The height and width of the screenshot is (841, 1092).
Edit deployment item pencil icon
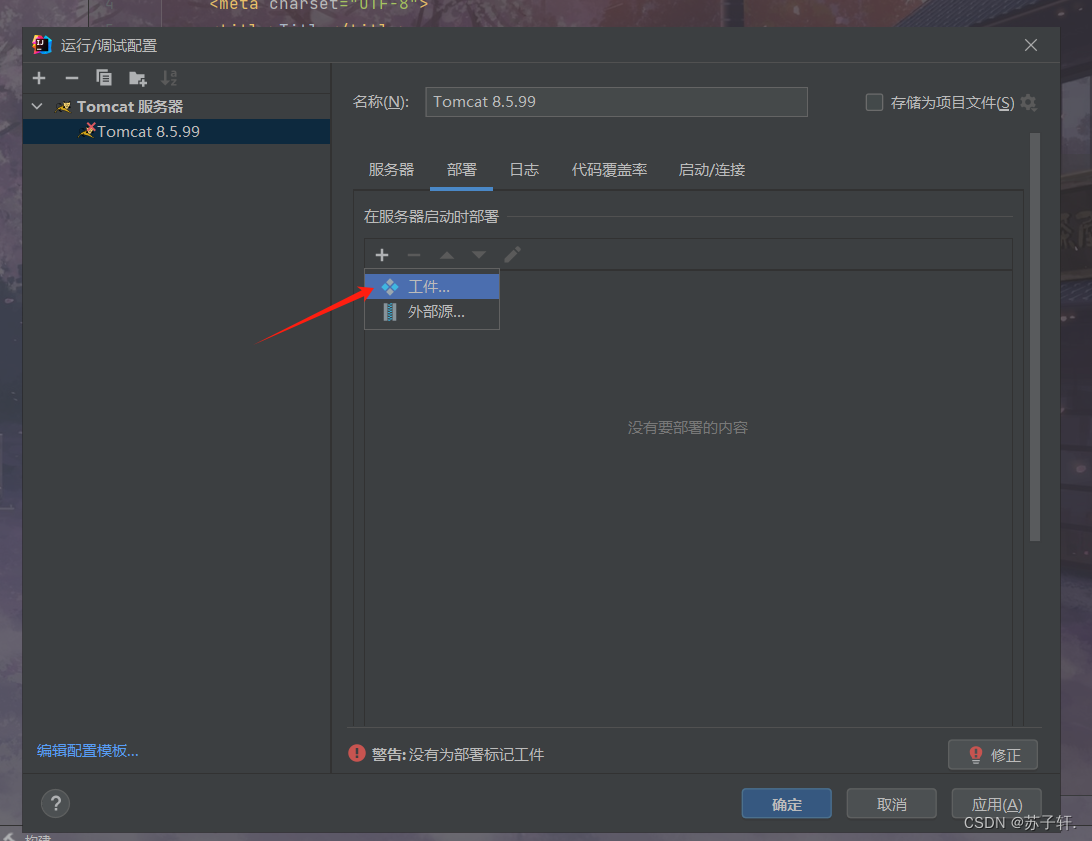click(512, 255)
